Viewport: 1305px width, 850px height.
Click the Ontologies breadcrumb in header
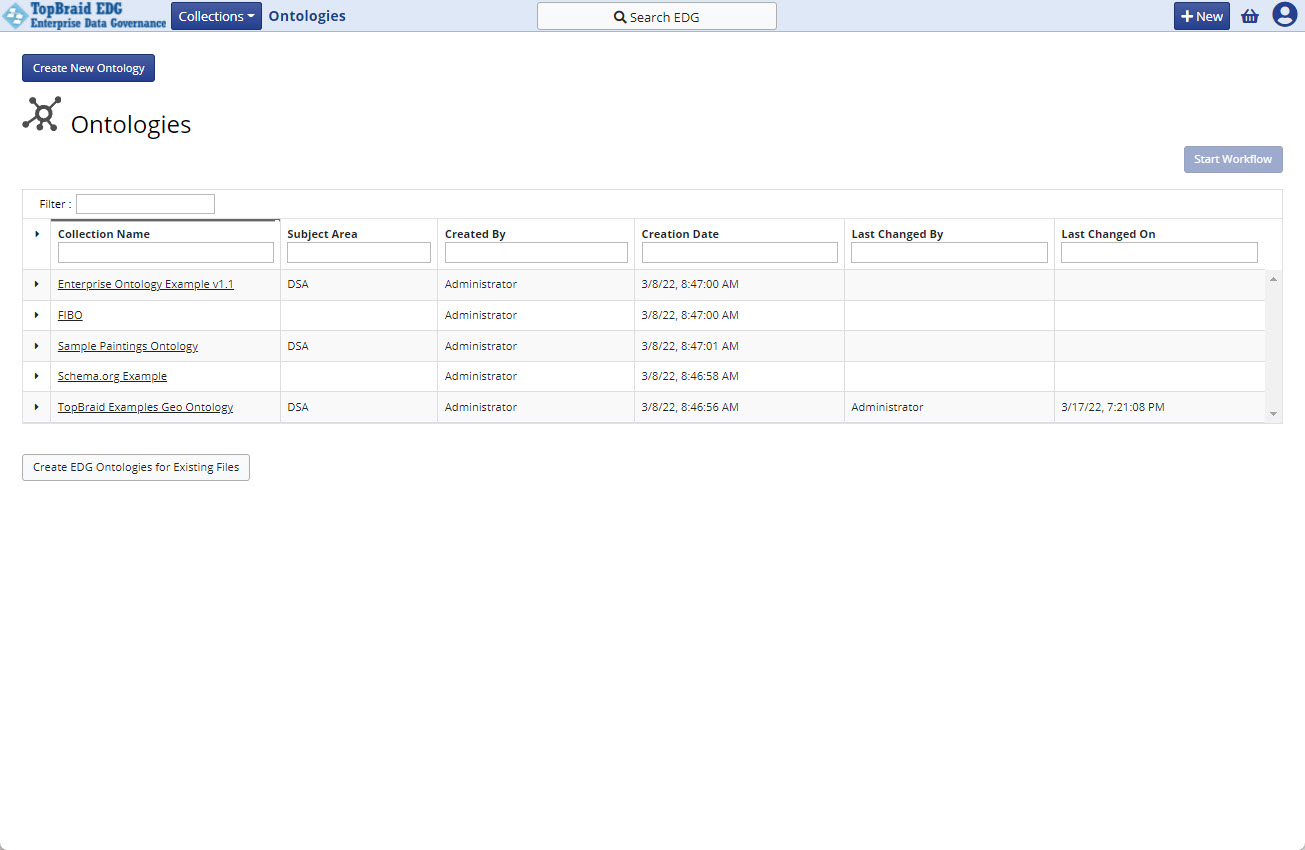pyautogui.click(x=307, y=16)
